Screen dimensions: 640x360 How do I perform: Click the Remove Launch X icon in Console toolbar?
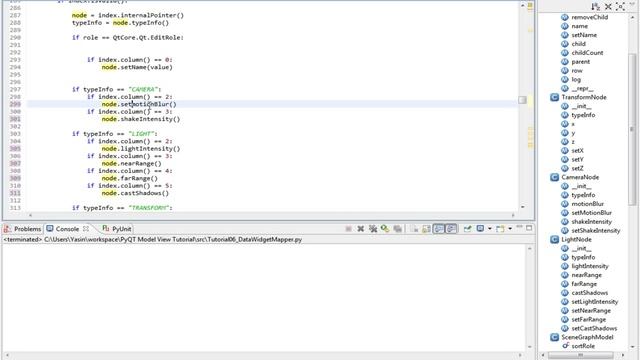361,229
